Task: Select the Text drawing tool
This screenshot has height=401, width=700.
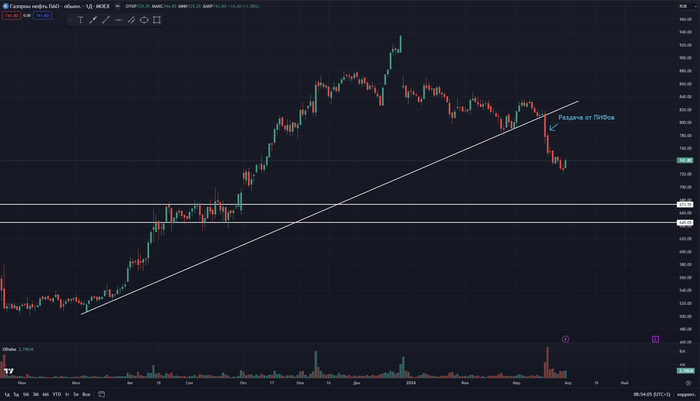Action: (x=80, y=20)
